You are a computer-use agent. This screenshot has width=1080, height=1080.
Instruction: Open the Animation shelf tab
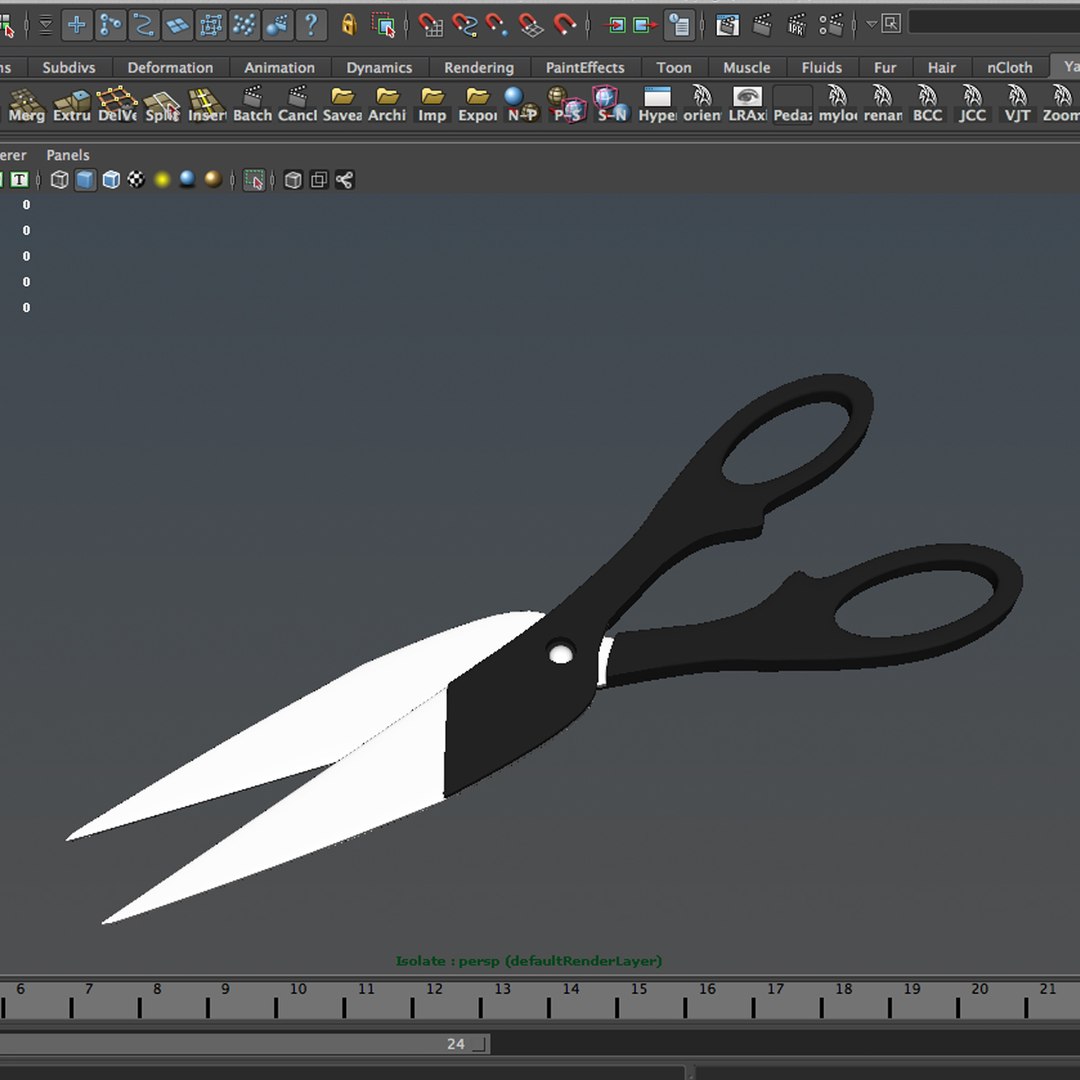tap(280, 68)
